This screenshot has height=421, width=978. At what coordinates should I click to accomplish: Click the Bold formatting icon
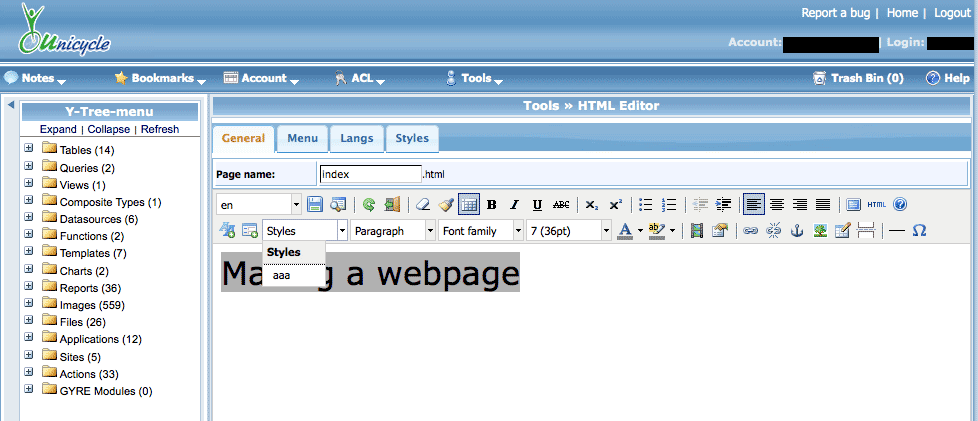(x=491, y=205)
